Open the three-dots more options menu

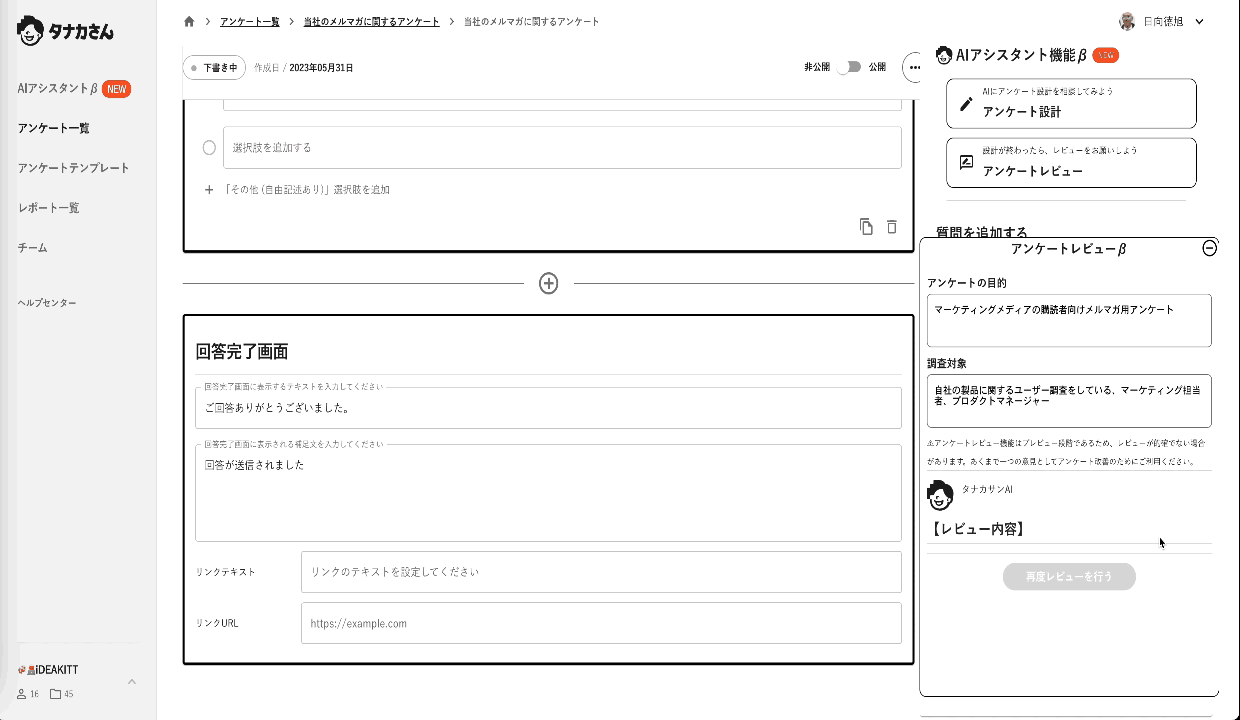point(912,67)
